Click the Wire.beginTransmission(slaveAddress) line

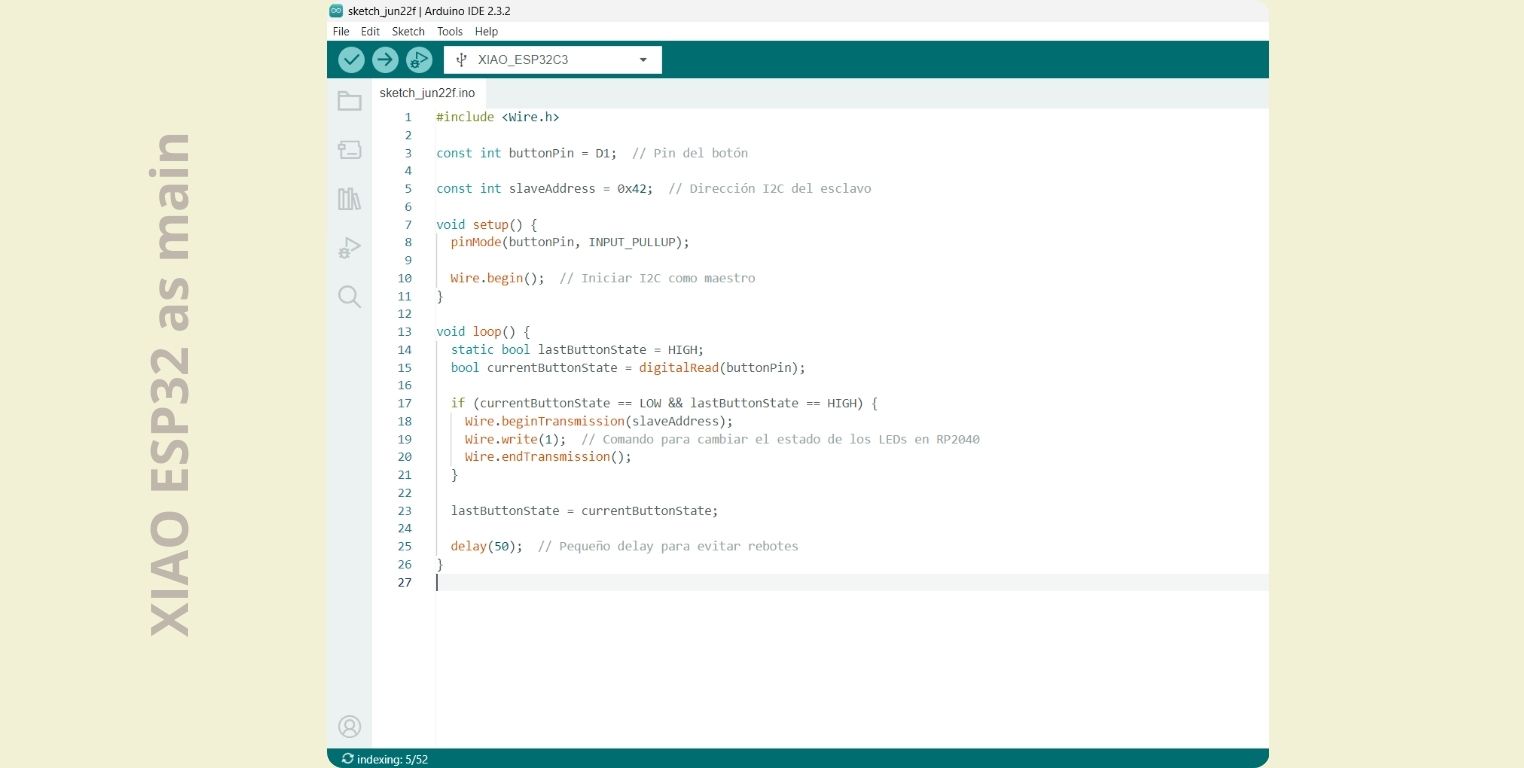click(x=599, y=421)
